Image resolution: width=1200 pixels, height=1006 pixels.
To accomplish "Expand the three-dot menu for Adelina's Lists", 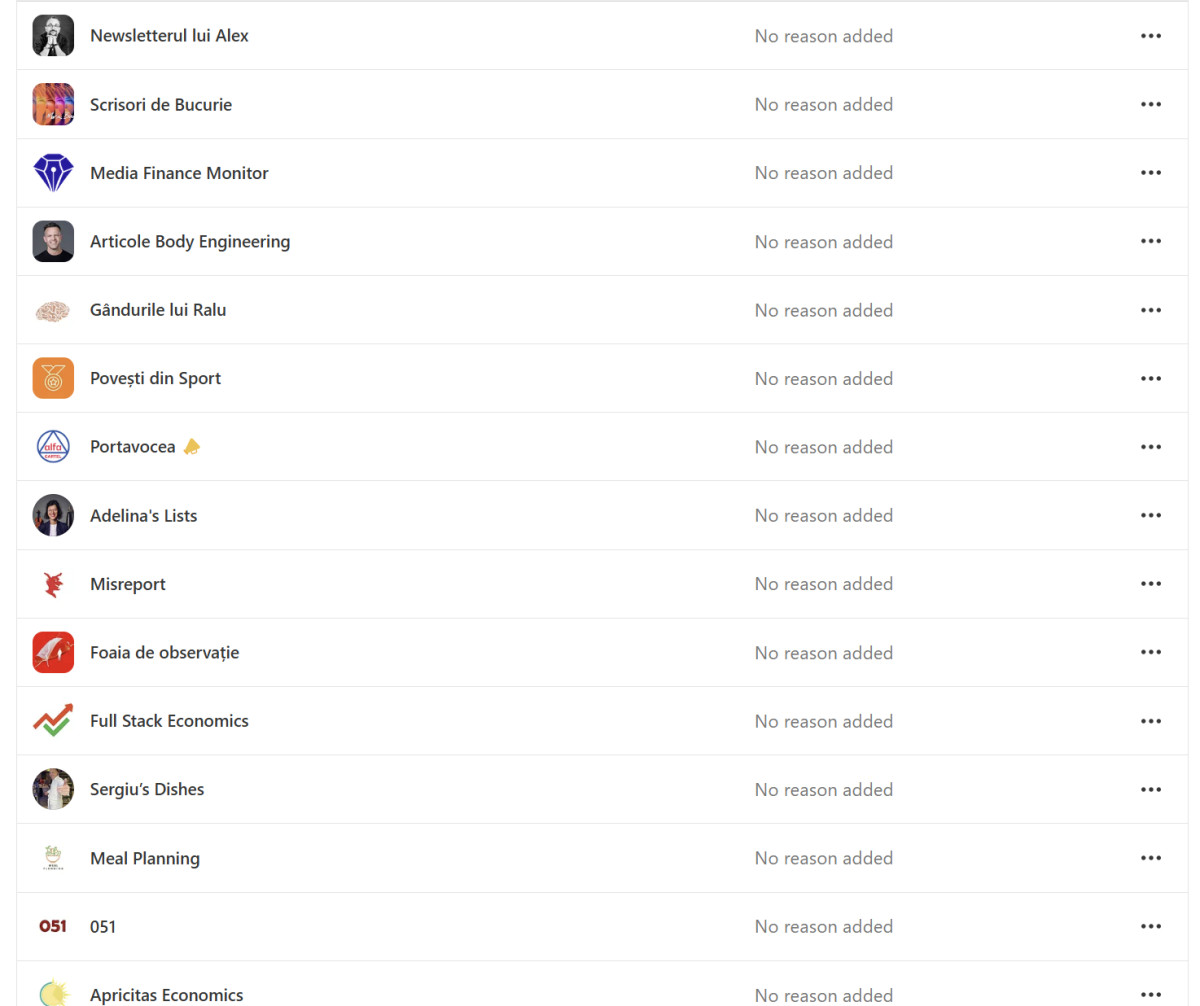I will tap(1151, 515).
